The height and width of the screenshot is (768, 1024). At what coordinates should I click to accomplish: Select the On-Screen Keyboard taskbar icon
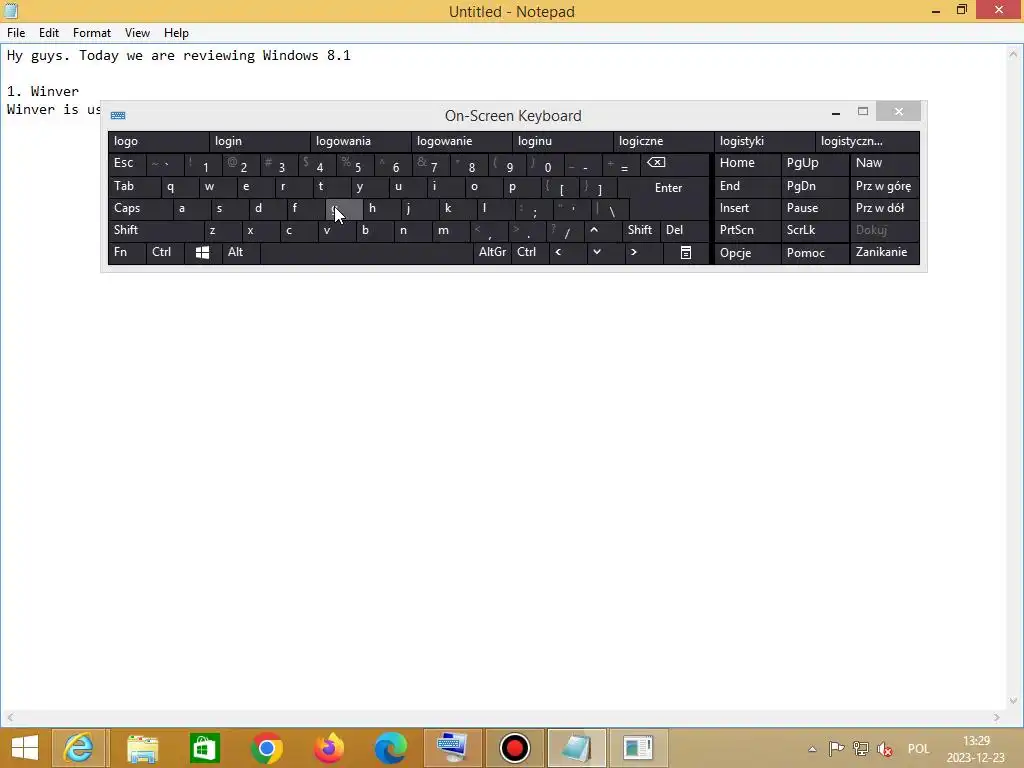pyautogui.click(x=453, y=748)
